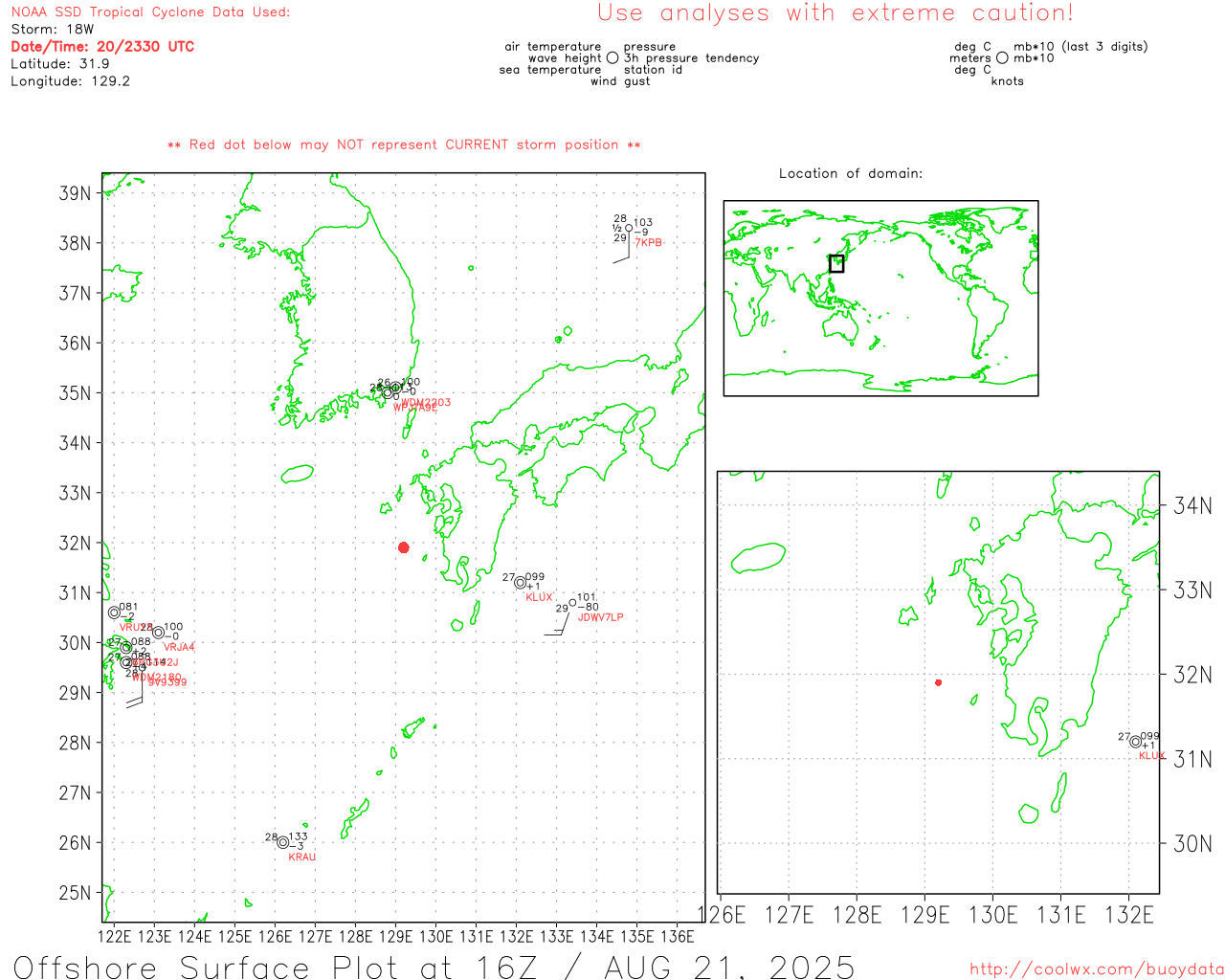Viewport: 1225px width, 980px height.
Task: Click the WDM2203 station label
Action: pos(427,403)
